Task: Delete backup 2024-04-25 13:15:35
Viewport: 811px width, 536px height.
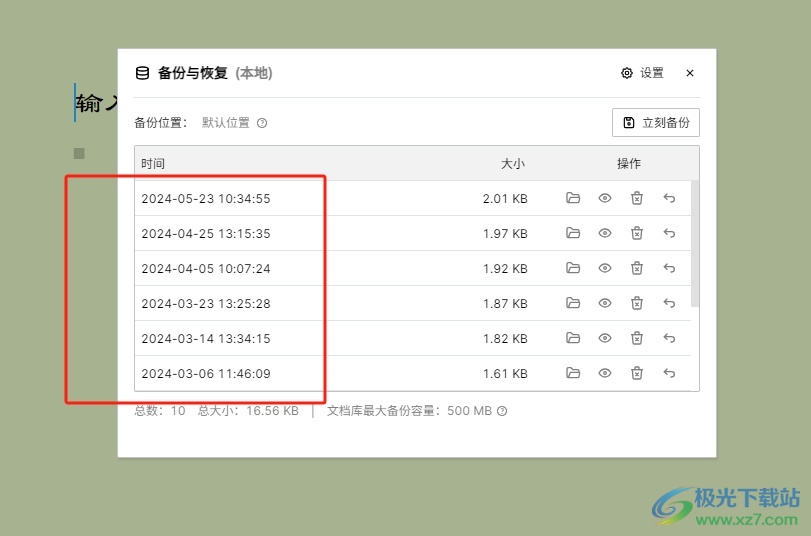Action: (637, 233)
